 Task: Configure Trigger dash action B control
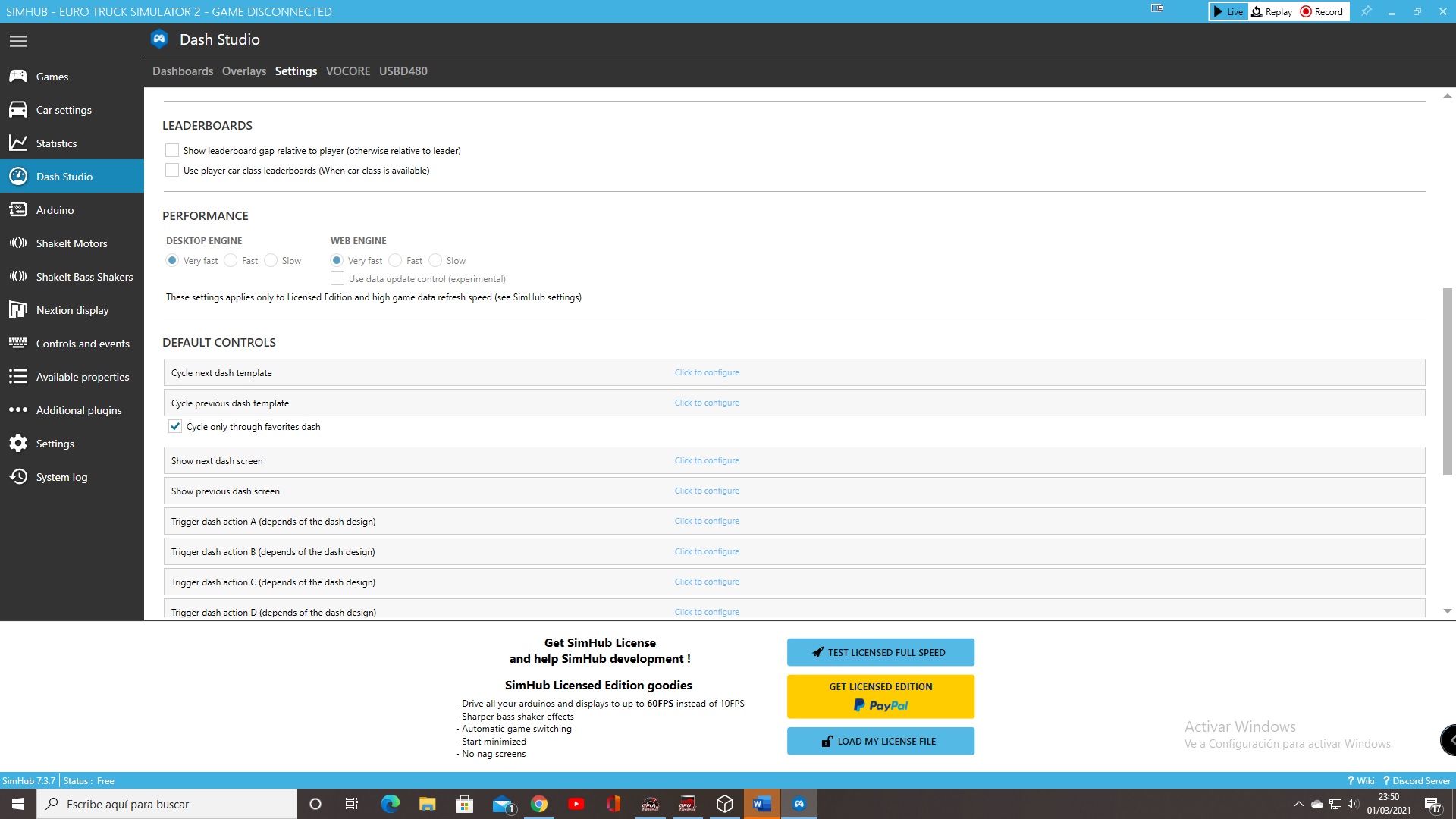pos(707,551)
